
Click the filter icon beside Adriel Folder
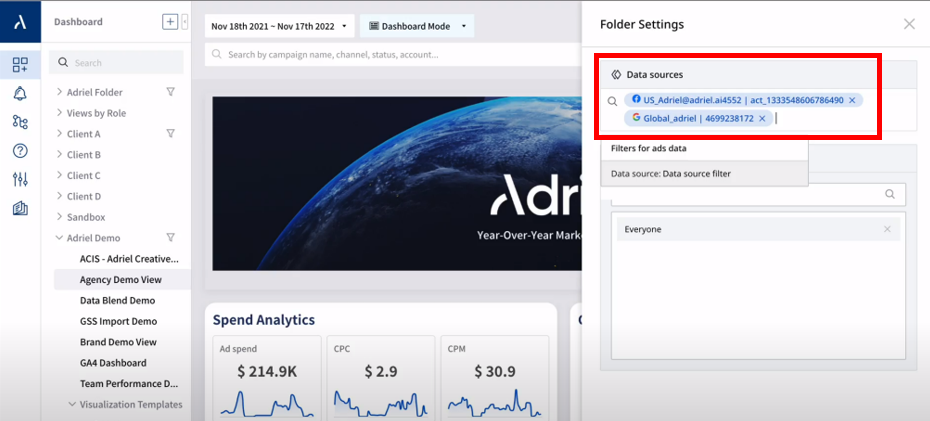(170, 92)
